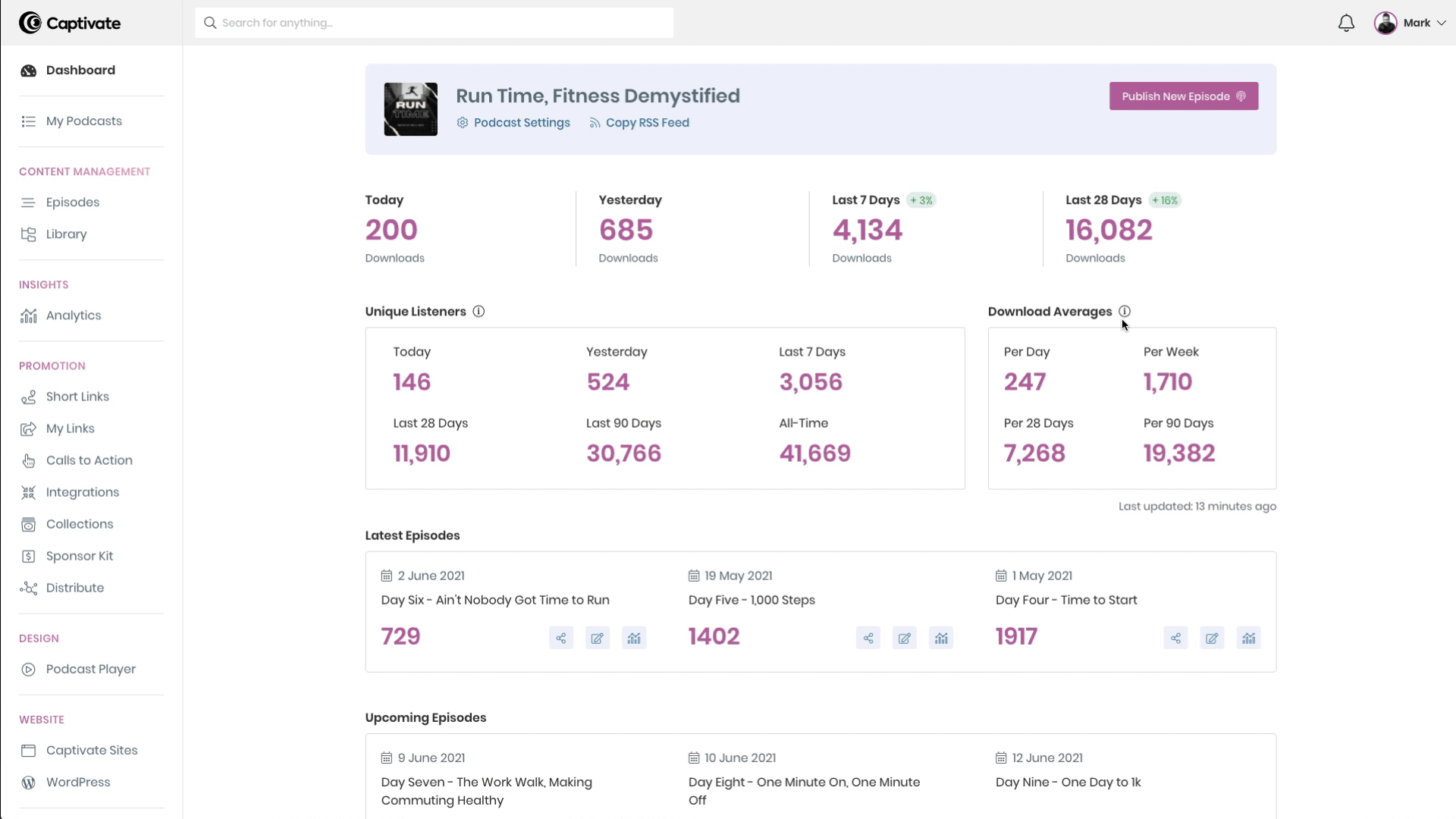Screen dimensions: 1456x819
Task: Click the Mark user profile avatar
Action: [1386, 22]
